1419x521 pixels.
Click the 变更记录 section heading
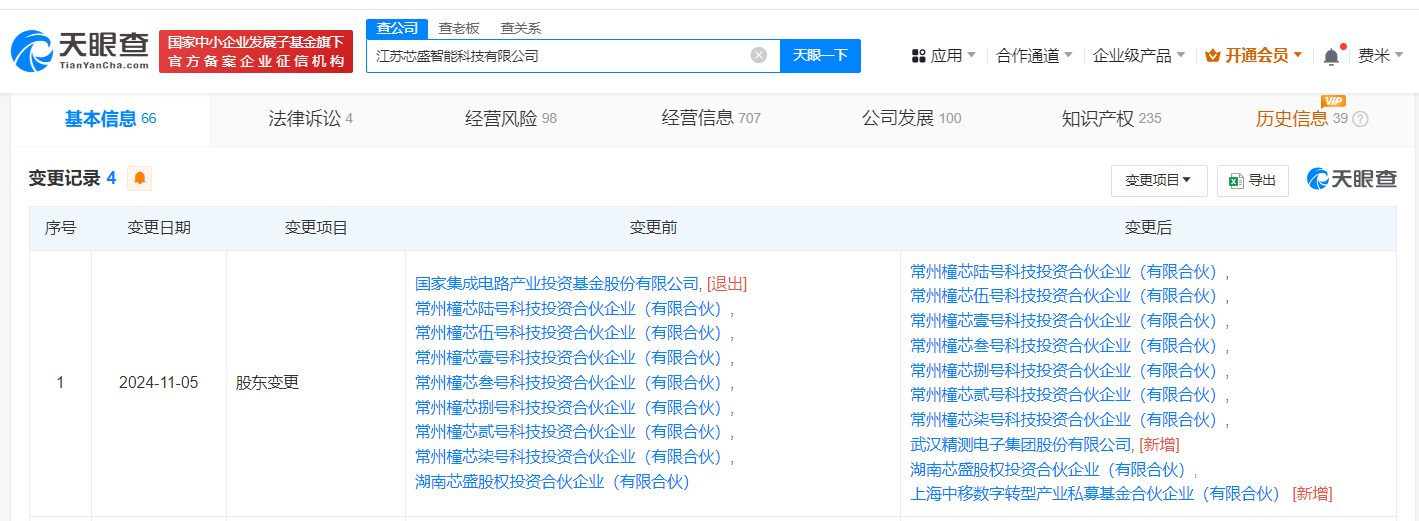(x=65, y=179)
